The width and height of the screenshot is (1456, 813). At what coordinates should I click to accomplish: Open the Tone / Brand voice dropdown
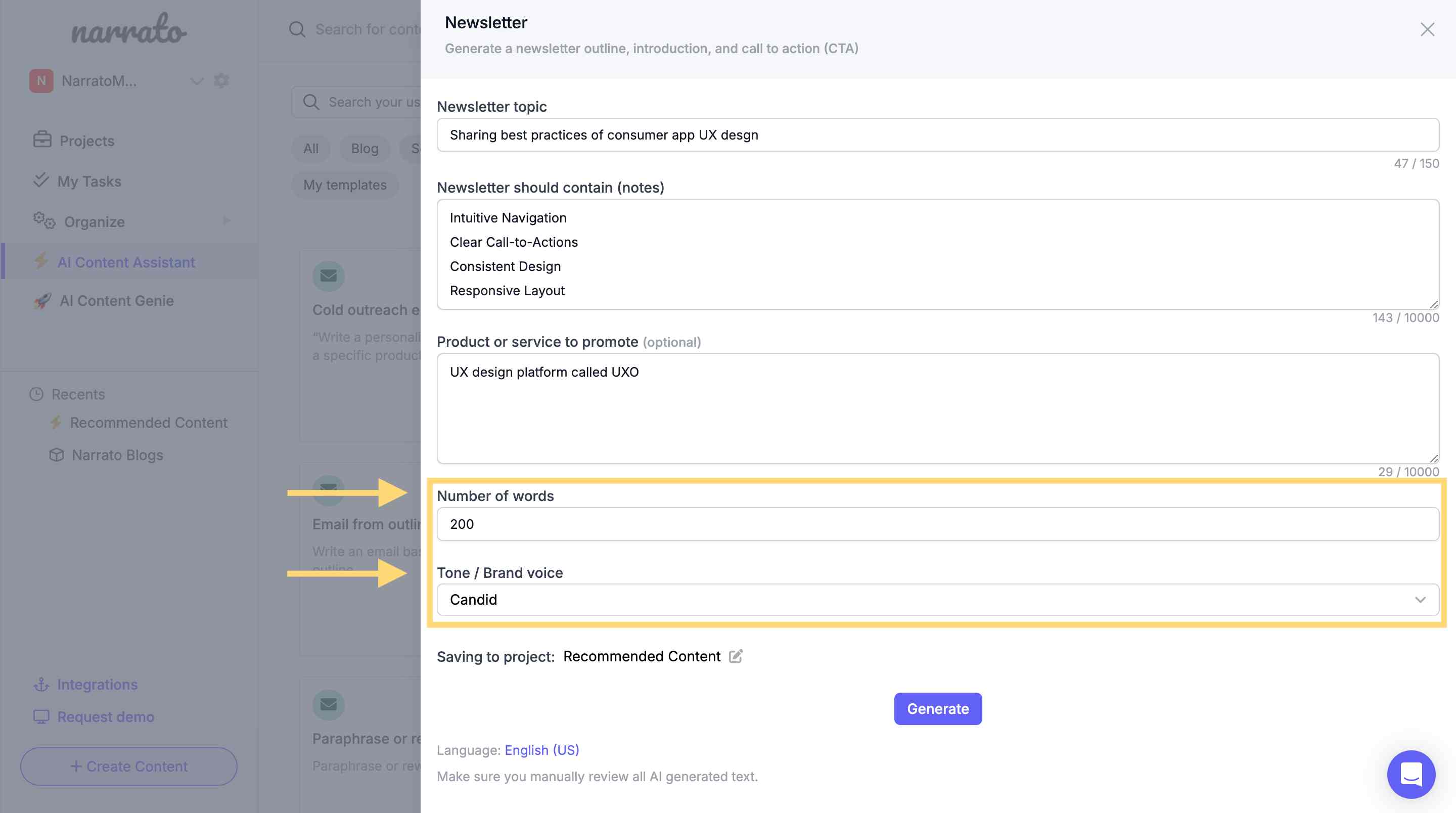point(938,599)
